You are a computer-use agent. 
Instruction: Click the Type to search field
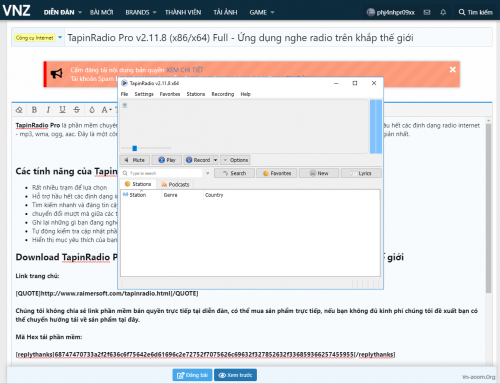pyautogui.click(x=162, y=173)
